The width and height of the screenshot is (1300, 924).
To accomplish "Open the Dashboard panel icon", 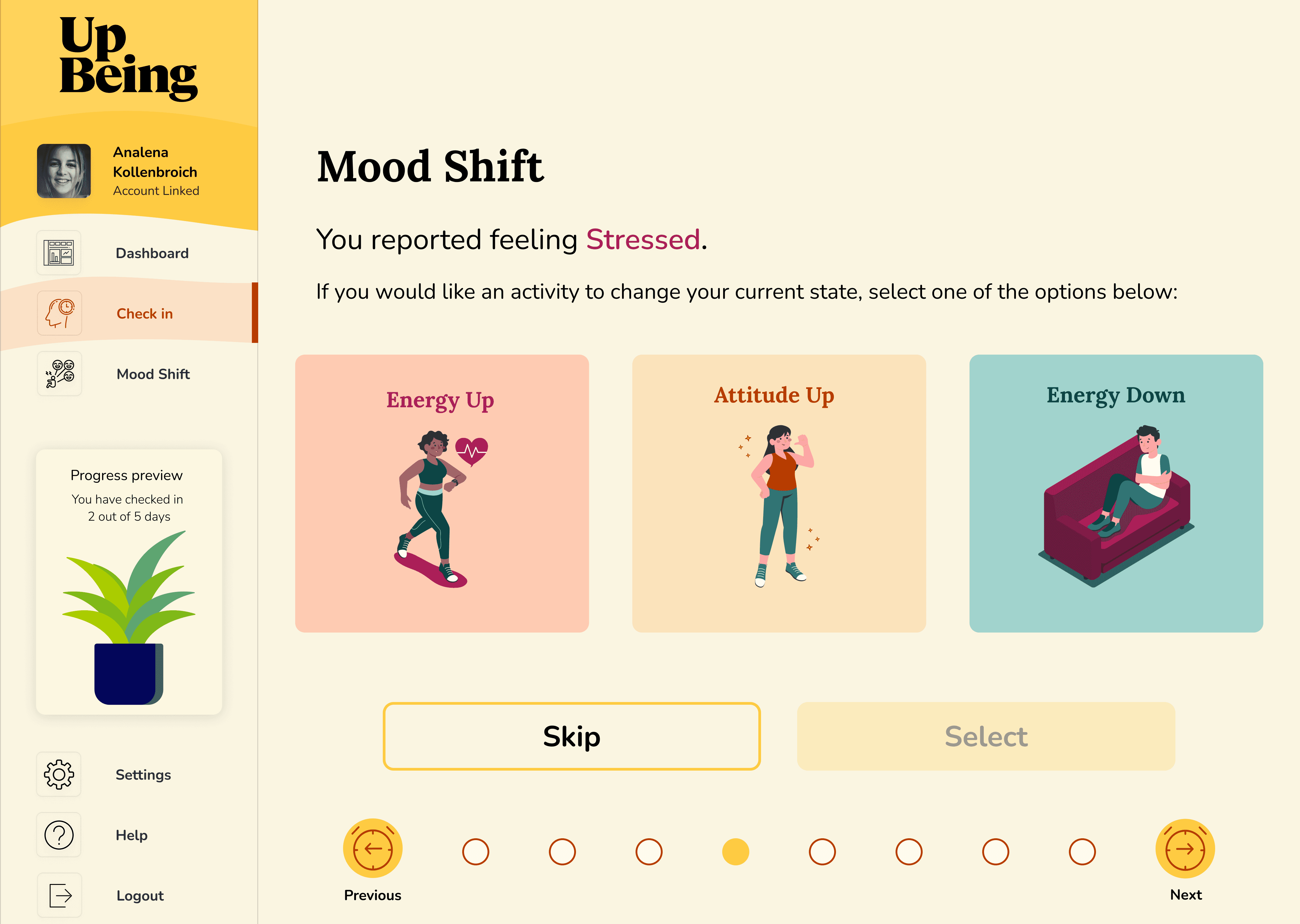I will 59,253.
